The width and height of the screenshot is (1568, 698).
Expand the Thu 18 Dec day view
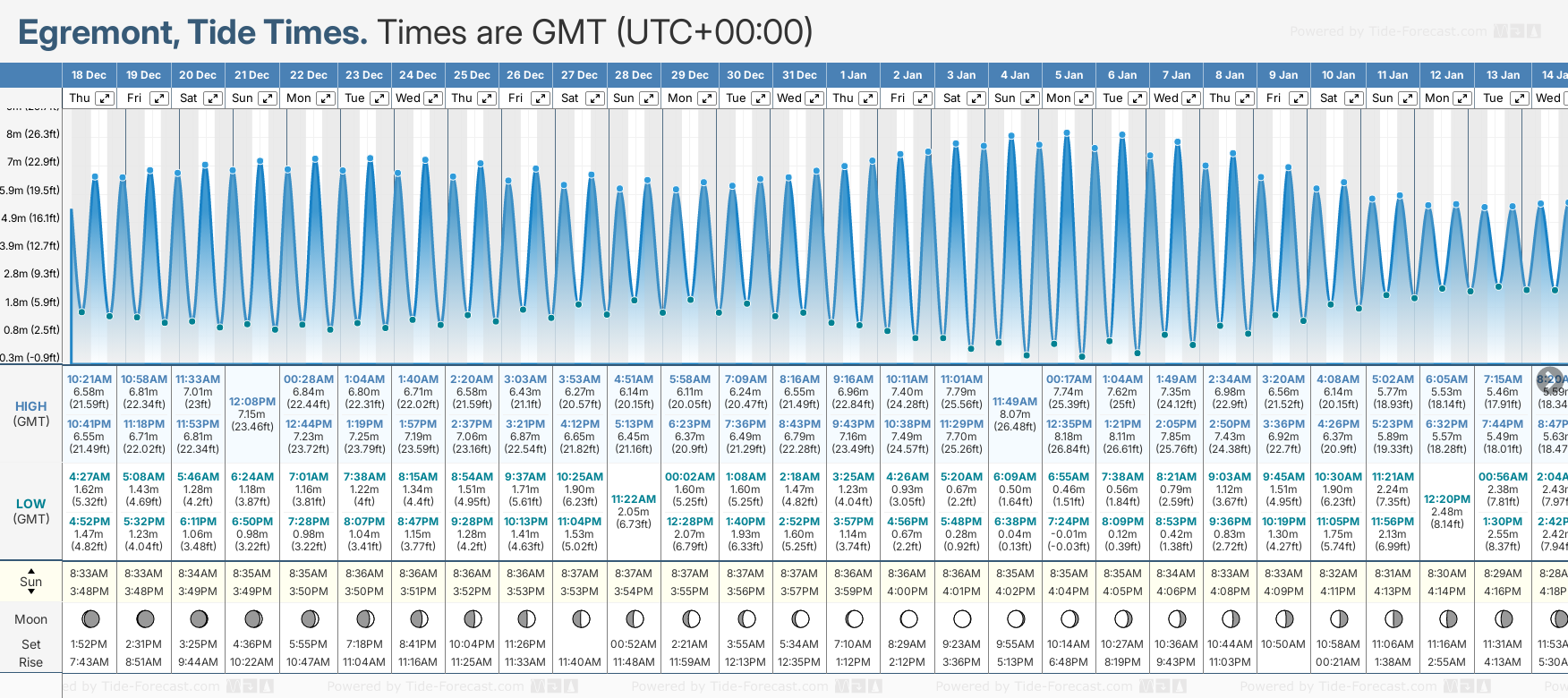(105, 98)
